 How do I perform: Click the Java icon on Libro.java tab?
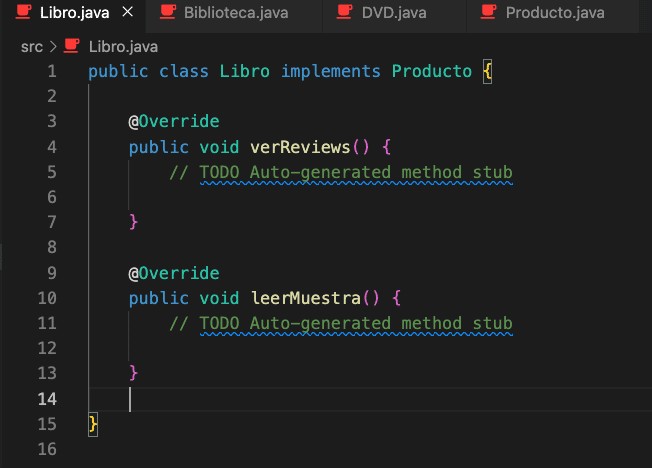pyautogui.click(x=24, y=12)
